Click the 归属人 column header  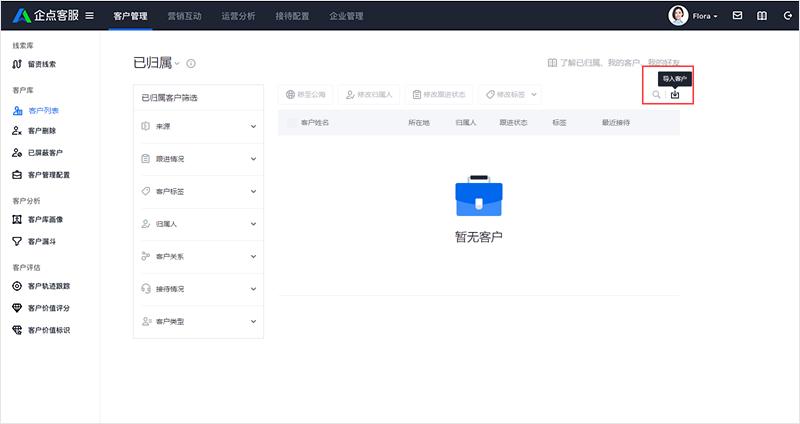point(466,123)
